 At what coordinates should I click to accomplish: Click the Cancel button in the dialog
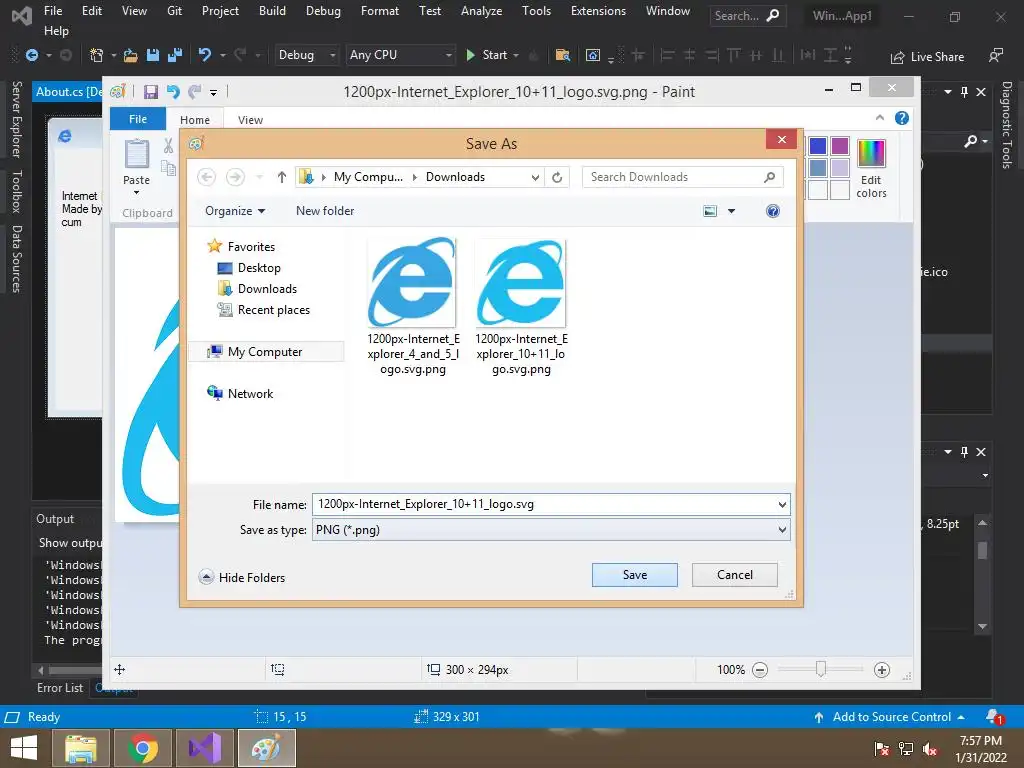pos(735,575)
